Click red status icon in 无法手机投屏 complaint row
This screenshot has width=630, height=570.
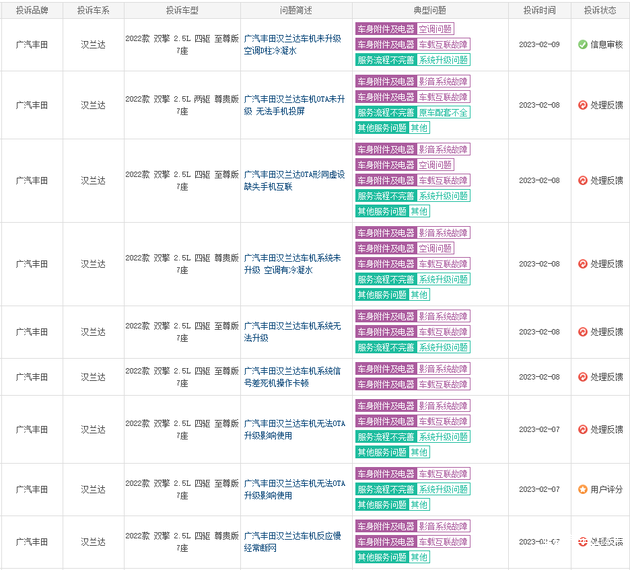(x=582, y=105)
